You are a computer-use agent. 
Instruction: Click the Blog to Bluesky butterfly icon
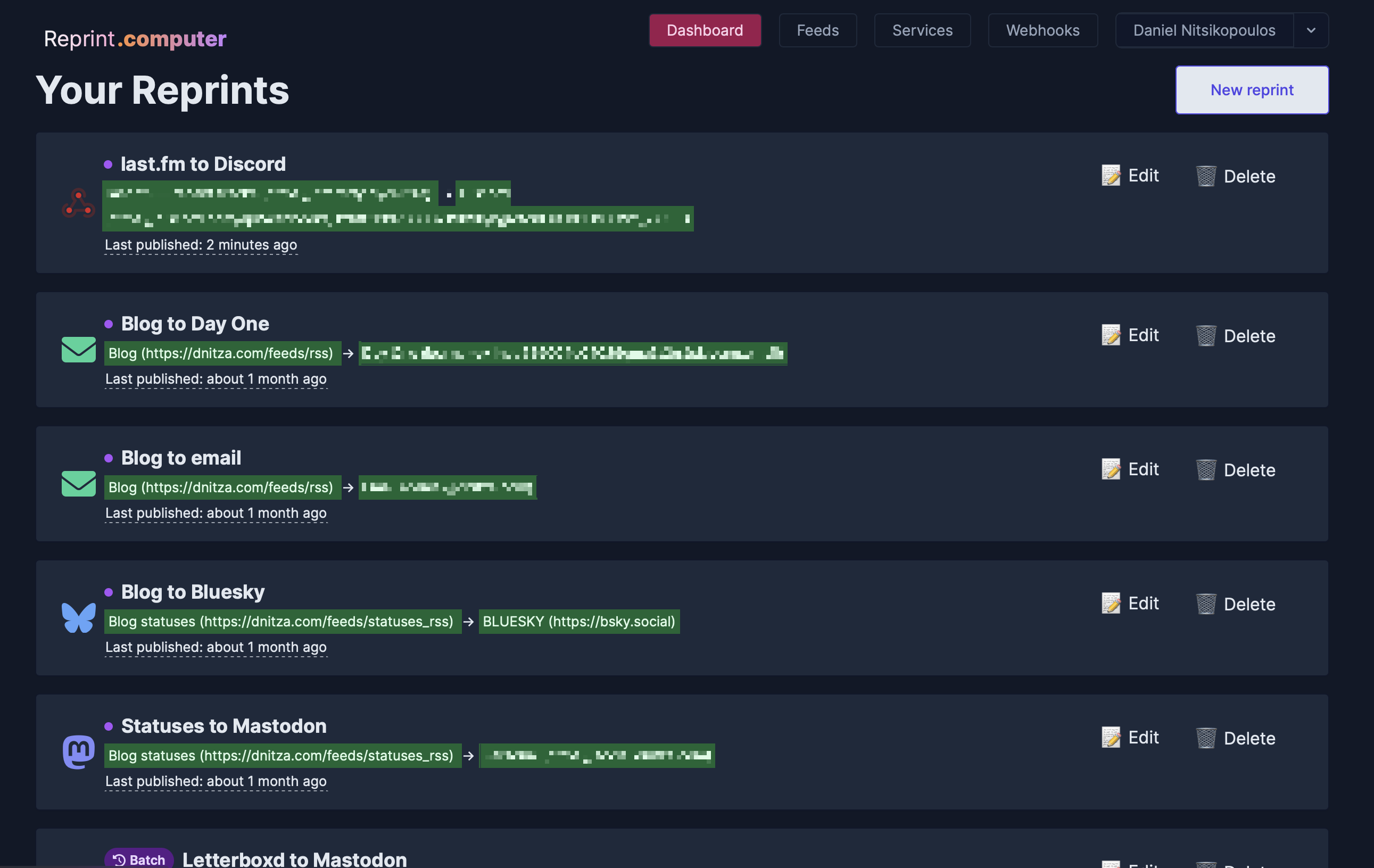tap(78, 617)
